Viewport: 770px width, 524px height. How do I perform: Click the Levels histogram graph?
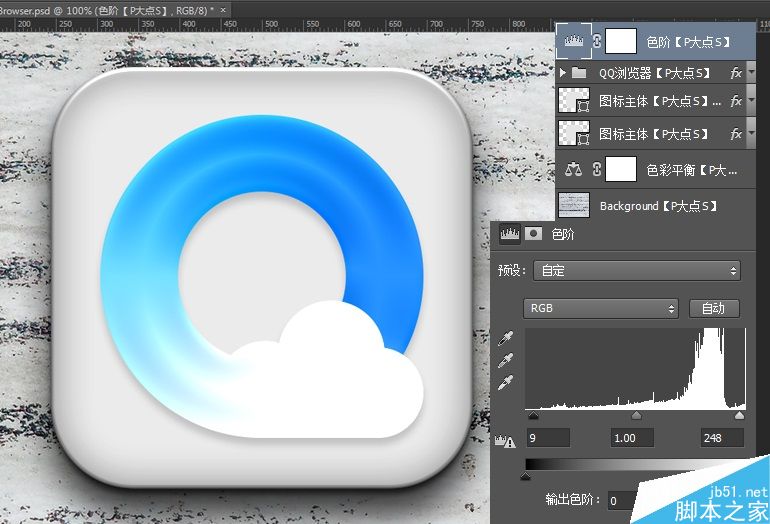click(636, 368)
